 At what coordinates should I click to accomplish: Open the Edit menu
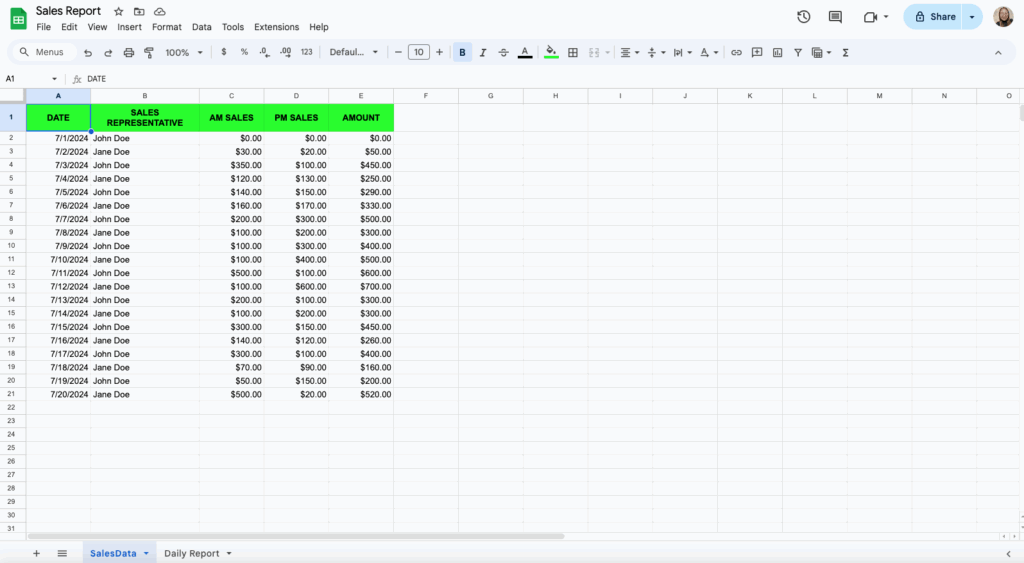tap(69, 27)
